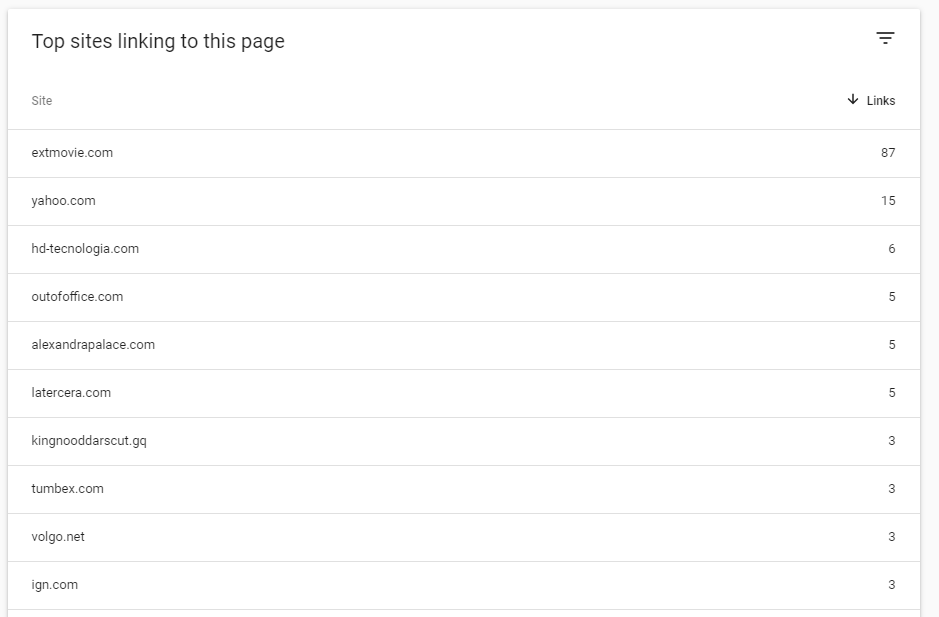Screen dimensions: 939x617
Task: Click the latercera.com row
Action: pos(464,393)
